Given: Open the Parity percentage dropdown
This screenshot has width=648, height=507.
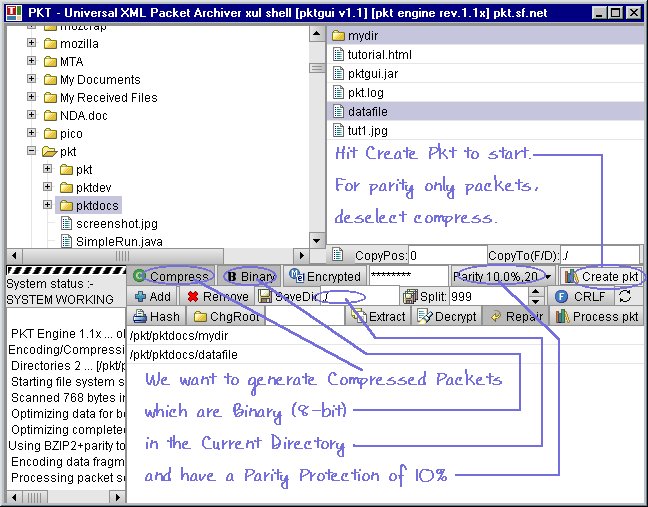Looking at the screenshot, I should [x=549, y=276].
